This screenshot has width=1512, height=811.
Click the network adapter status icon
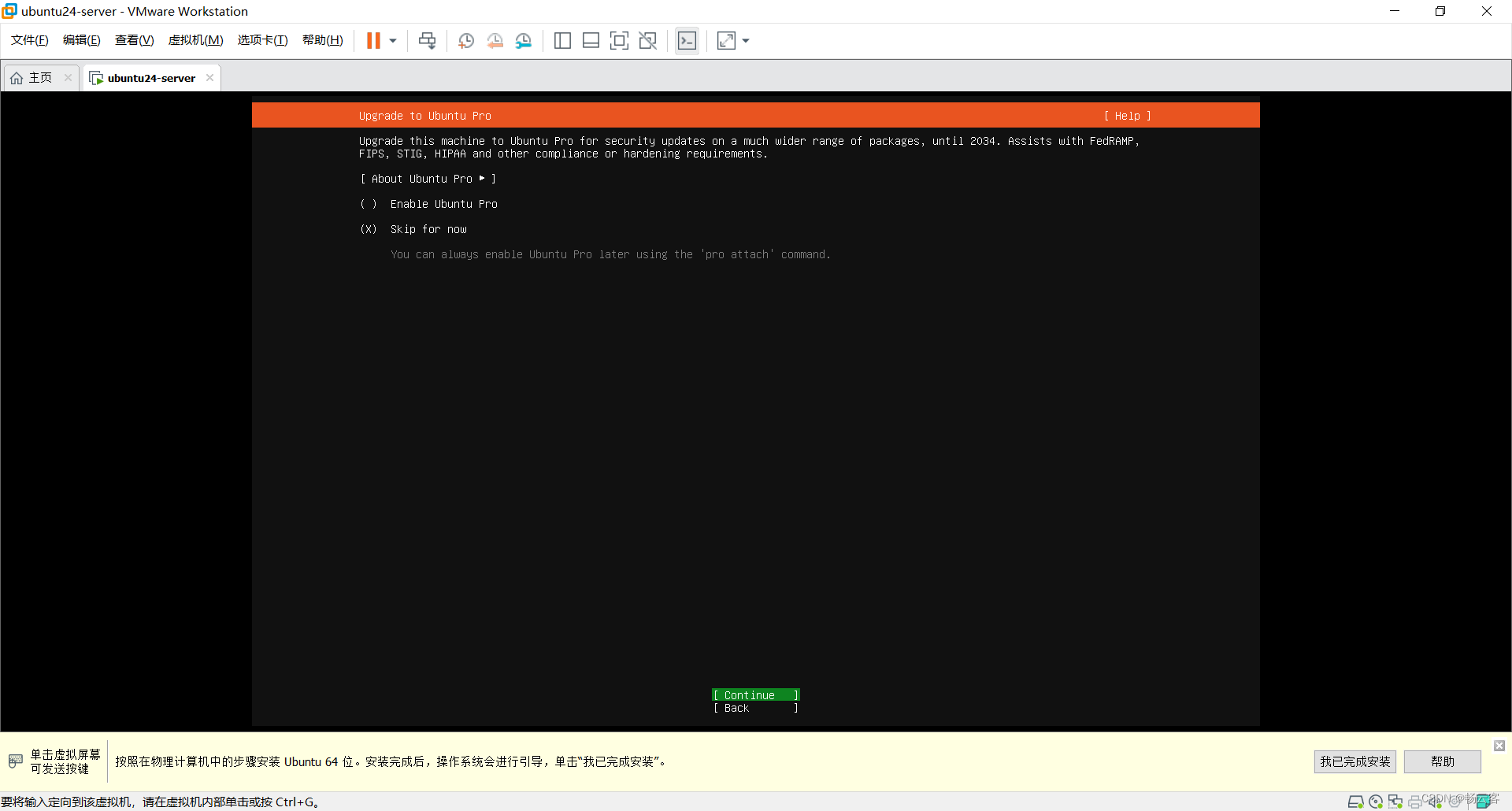pos(1395,802)
